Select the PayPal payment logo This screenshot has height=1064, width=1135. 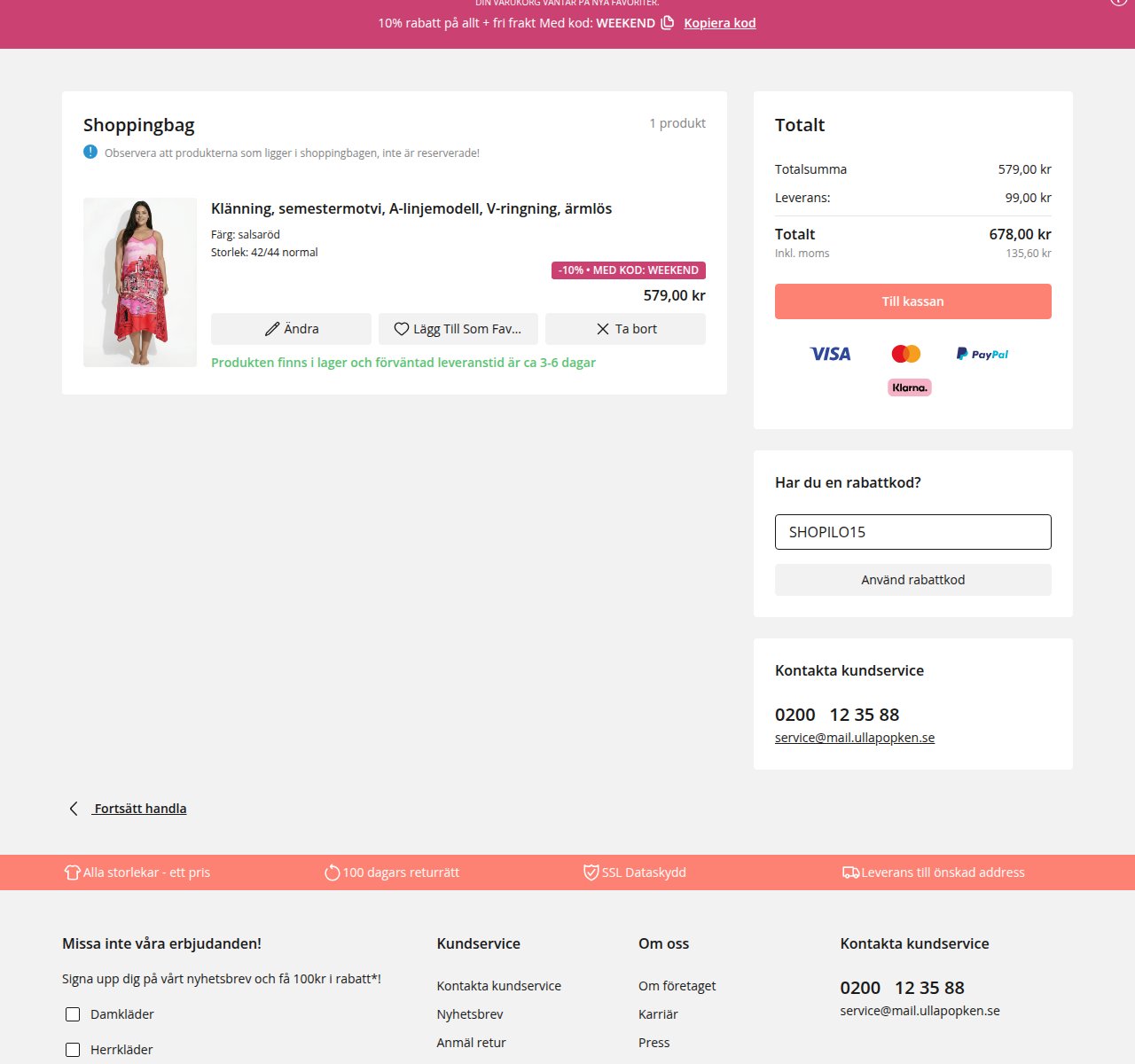pyautogui.click(x=982, y=354)
